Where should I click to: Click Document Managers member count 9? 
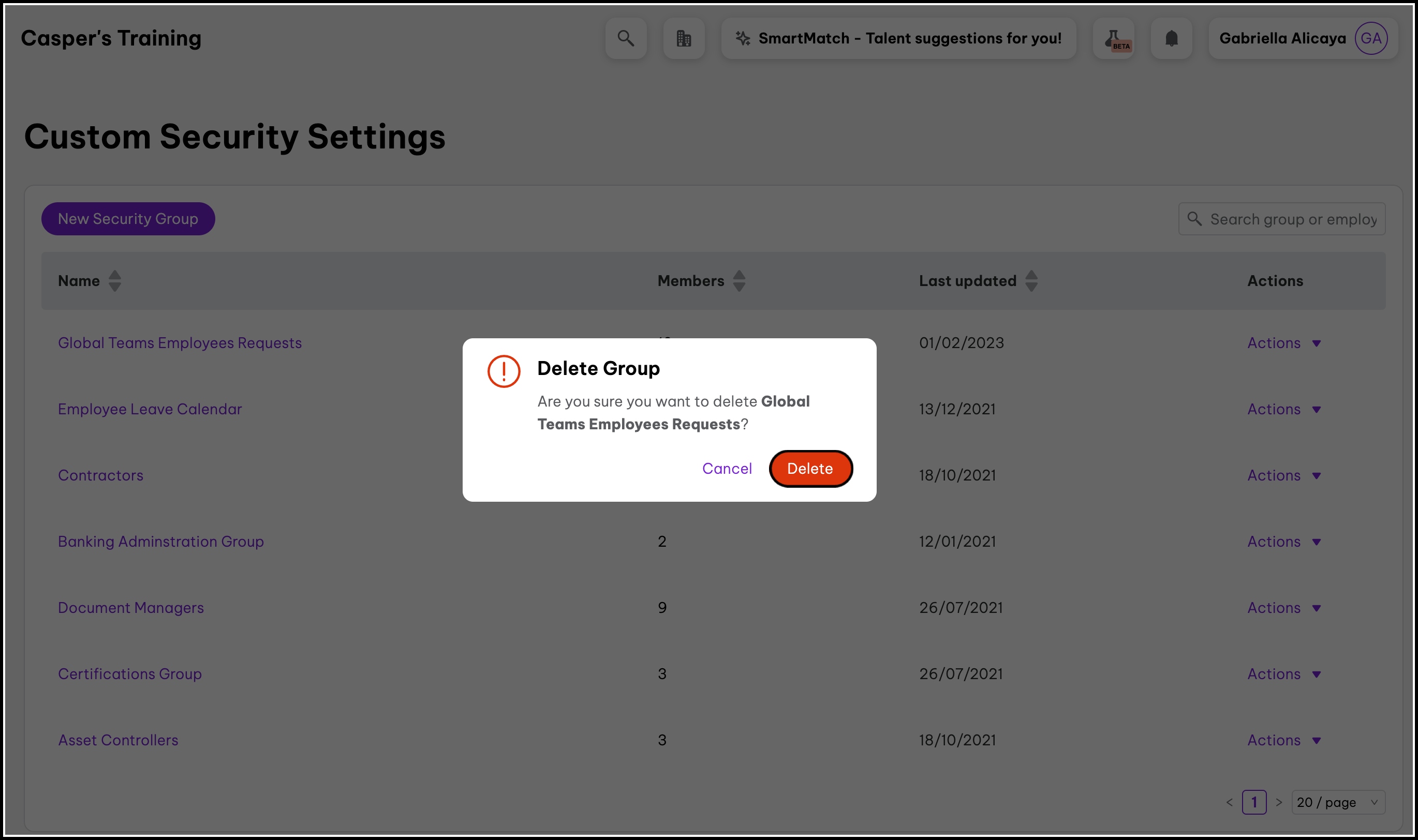(662, 608)
